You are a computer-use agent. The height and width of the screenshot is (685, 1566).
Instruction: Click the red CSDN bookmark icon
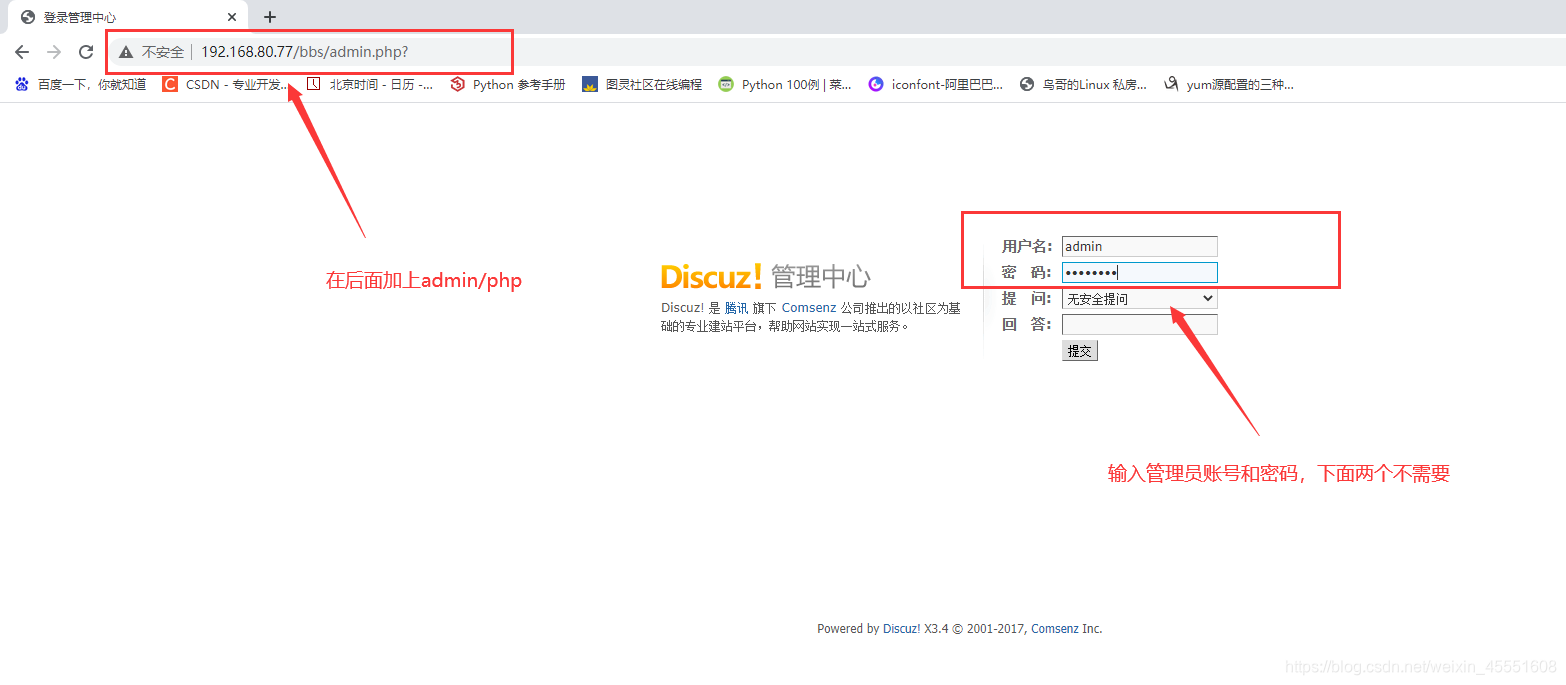(169, 85)
